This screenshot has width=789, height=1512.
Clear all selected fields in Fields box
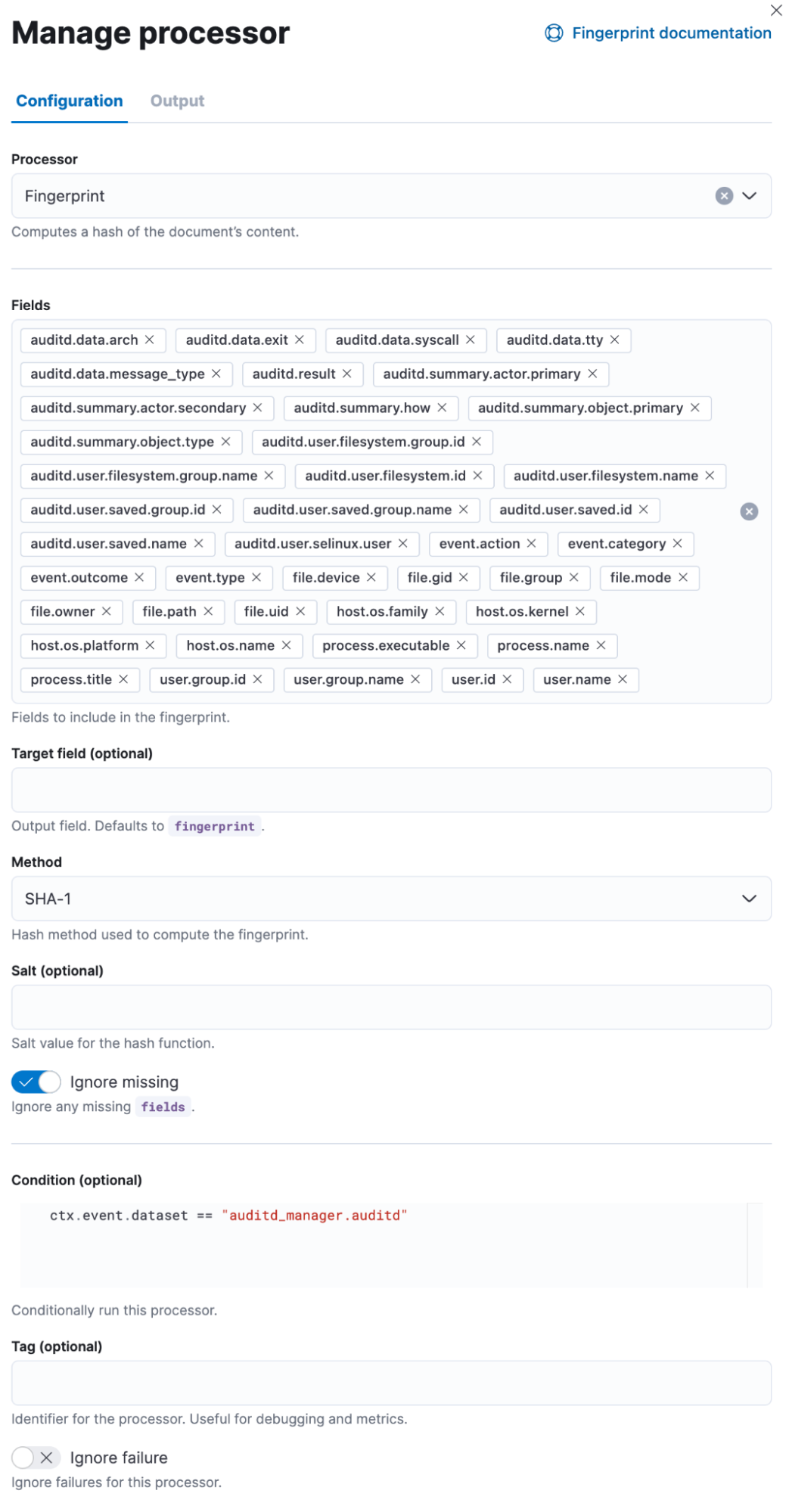749,512
